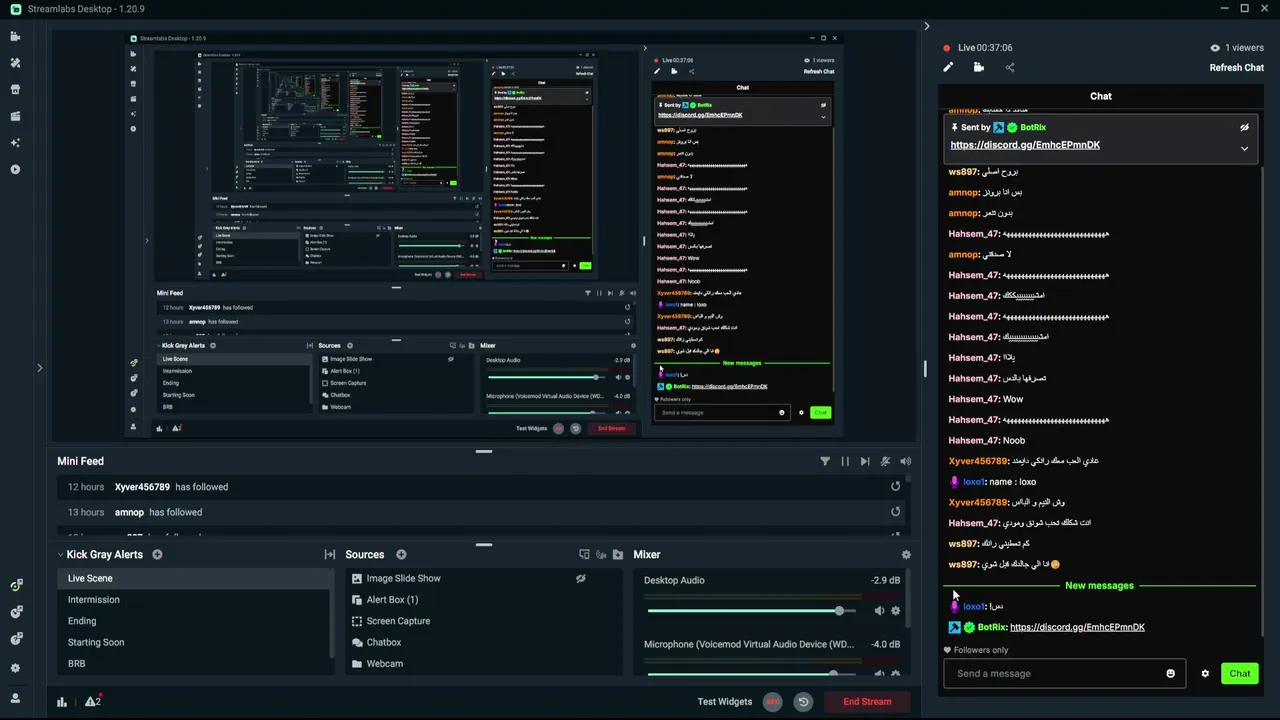Open the source dual-output display icon
Screen dimensions: 1280x720
[584, 554]
